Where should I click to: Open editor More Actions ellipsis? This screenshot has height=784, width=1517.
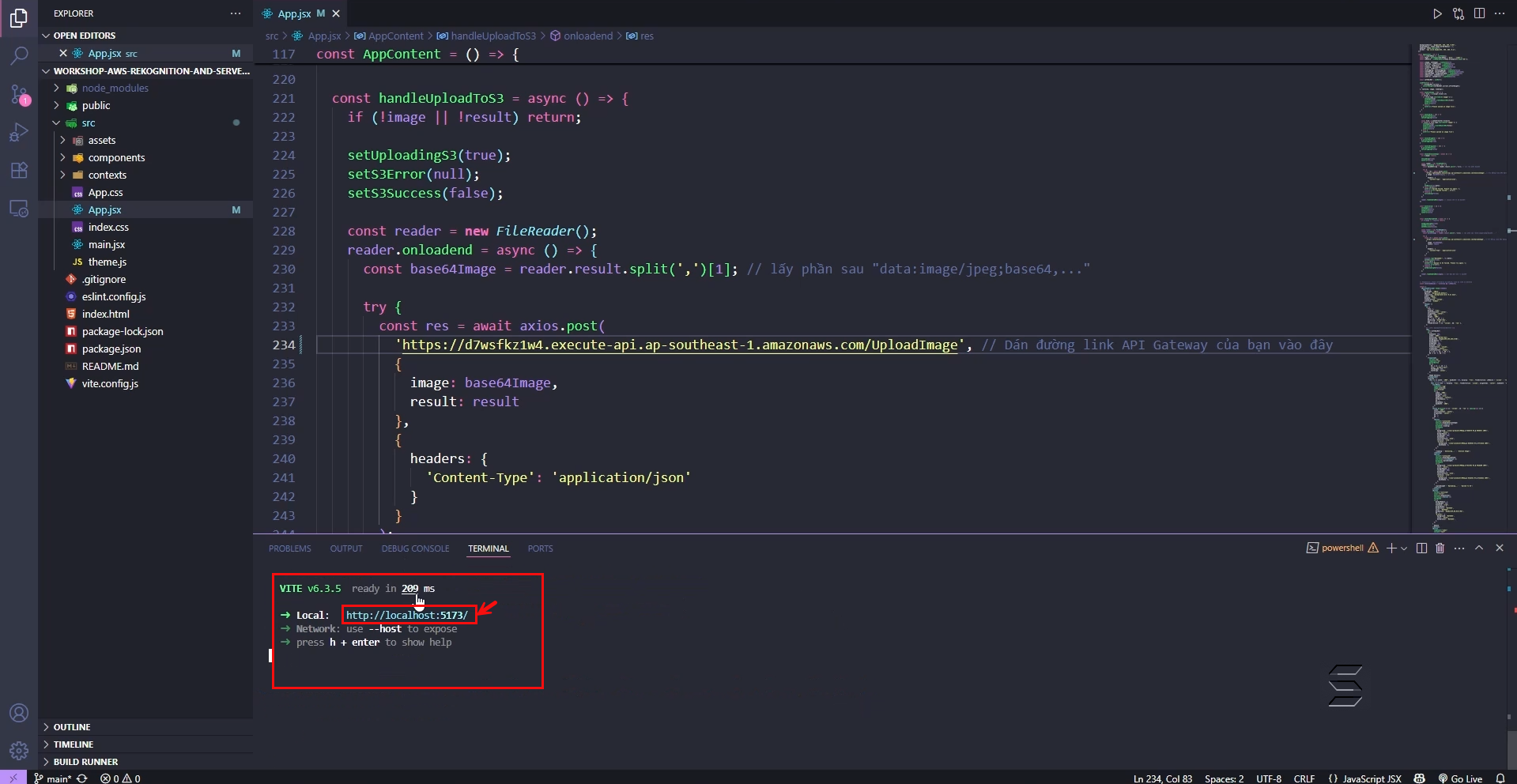click(x=1500, y=13)
